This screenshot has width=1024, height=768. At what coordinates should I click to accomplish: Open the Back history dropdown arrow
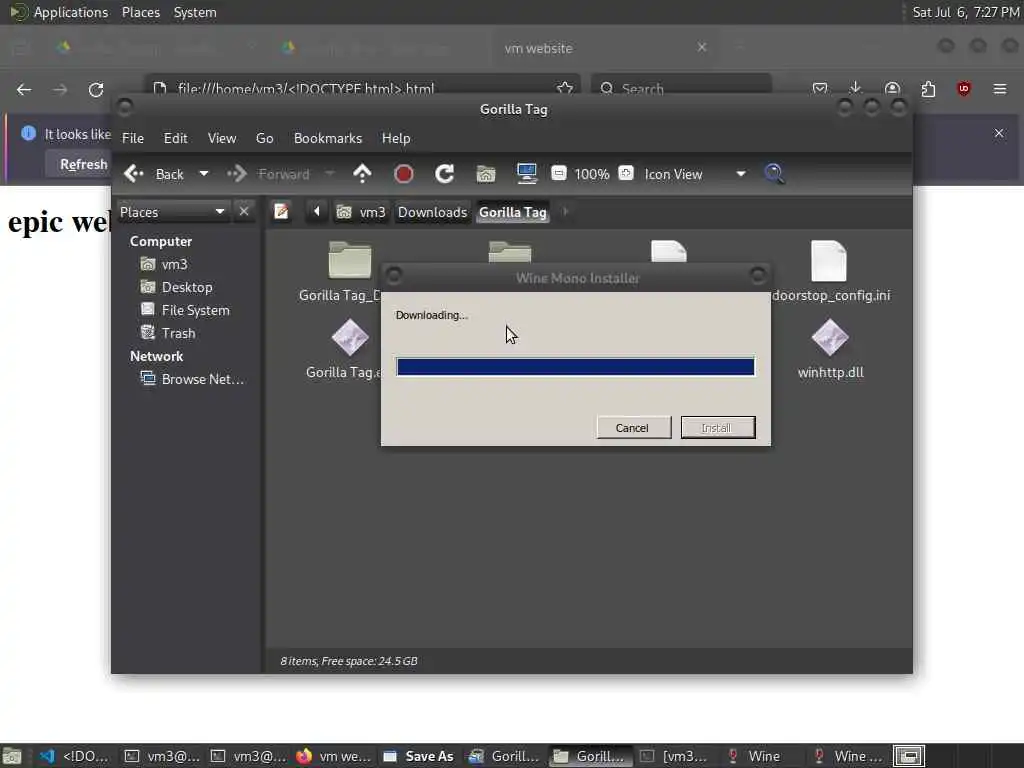204,174
